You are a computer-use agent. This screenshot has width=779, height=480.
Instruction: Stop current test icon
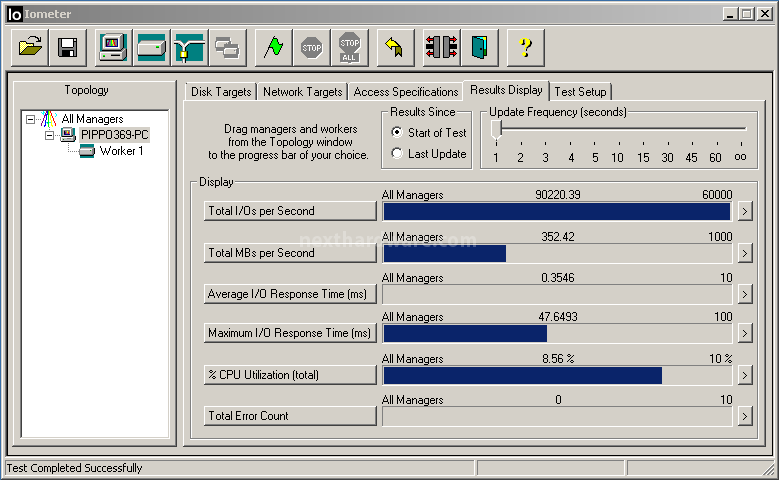click(x=312, y=48)
